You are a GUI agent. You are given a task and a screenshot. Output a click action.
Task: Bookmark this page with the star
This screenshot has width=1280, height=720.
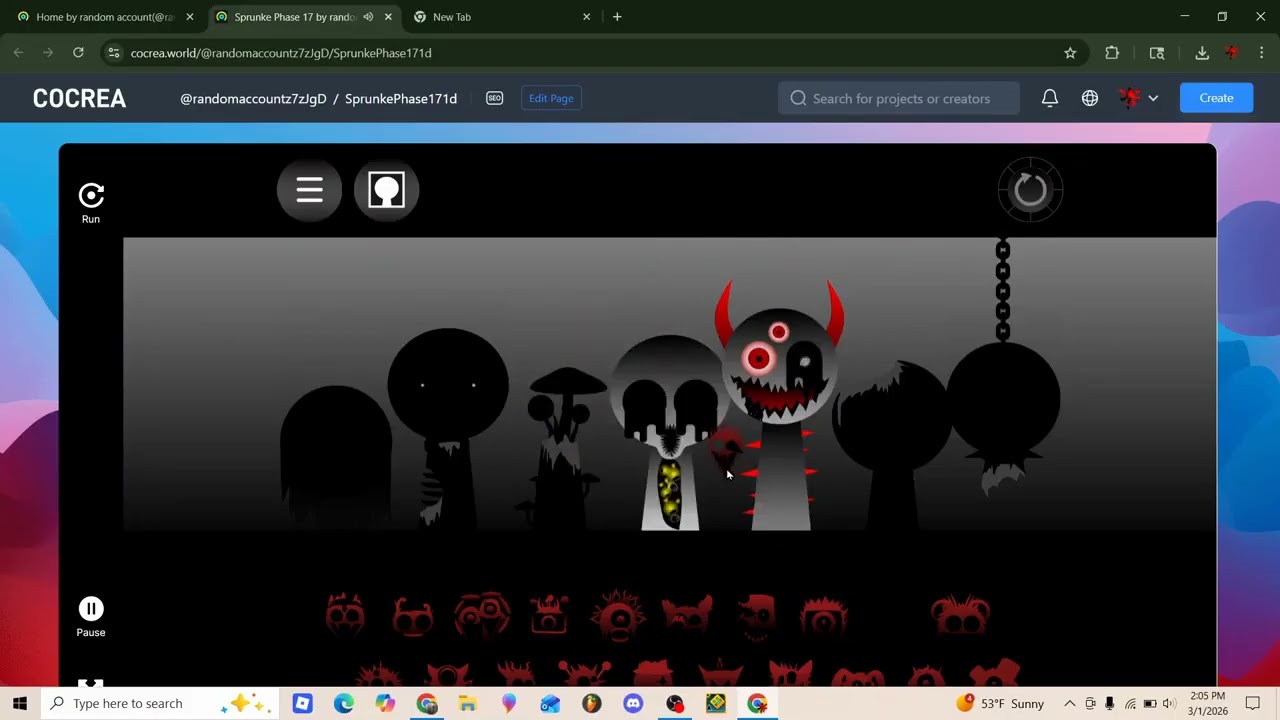click(1070, 53)
